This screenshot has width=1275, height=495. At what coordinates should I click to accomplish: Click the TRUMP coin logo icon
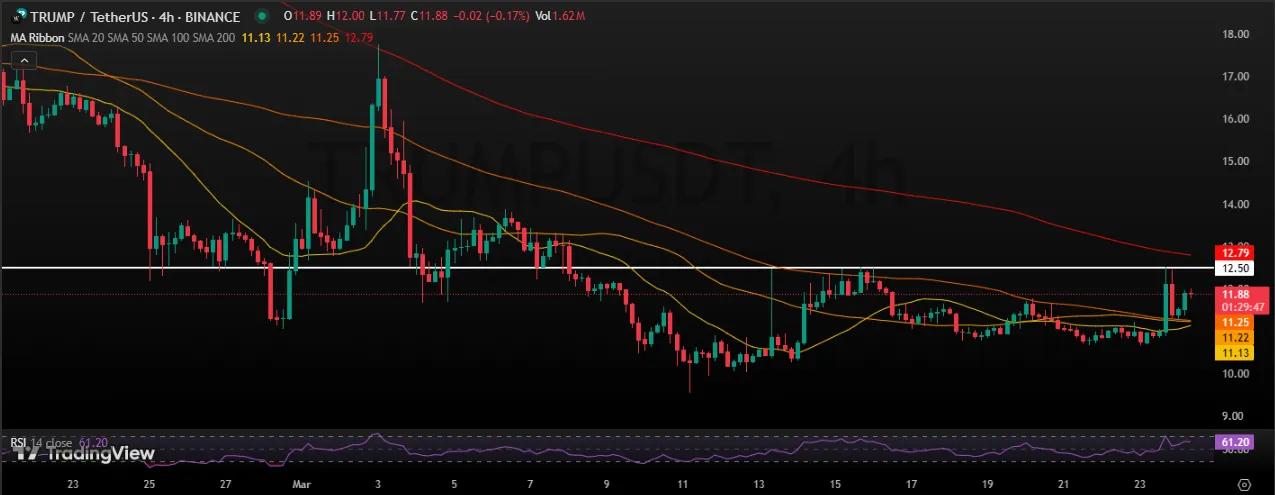click(18, 17)
